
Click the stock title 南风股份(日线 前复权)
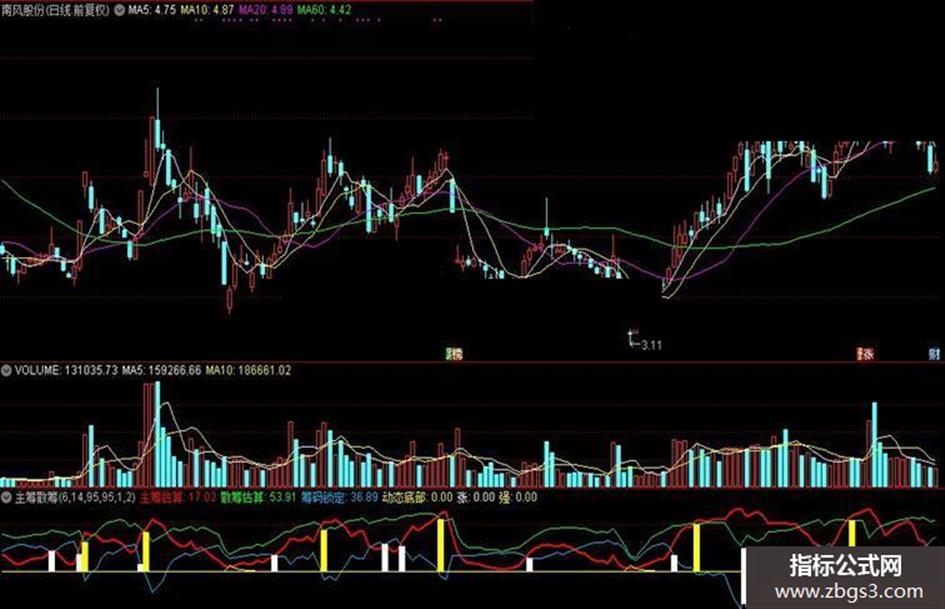tap(55, 10)
